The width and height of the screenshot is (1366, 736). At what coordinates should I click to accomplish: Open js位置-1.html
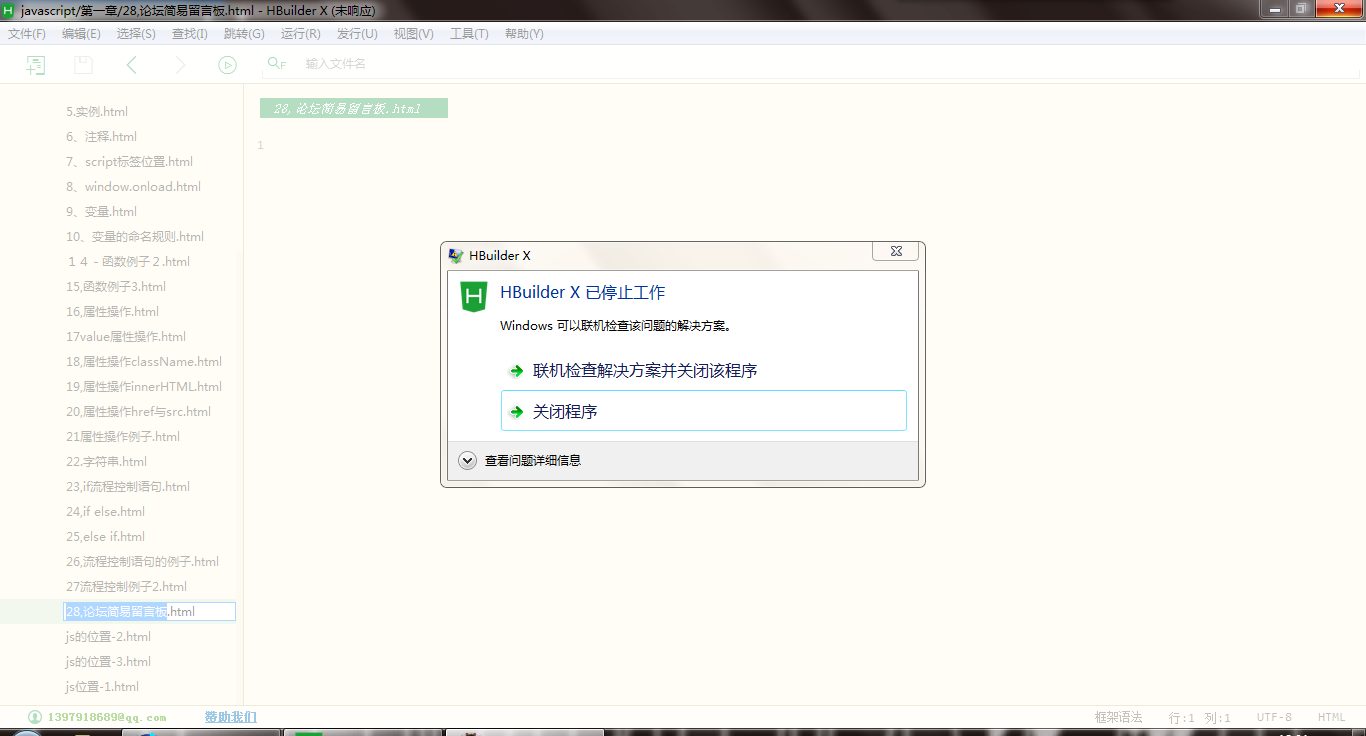102,687
